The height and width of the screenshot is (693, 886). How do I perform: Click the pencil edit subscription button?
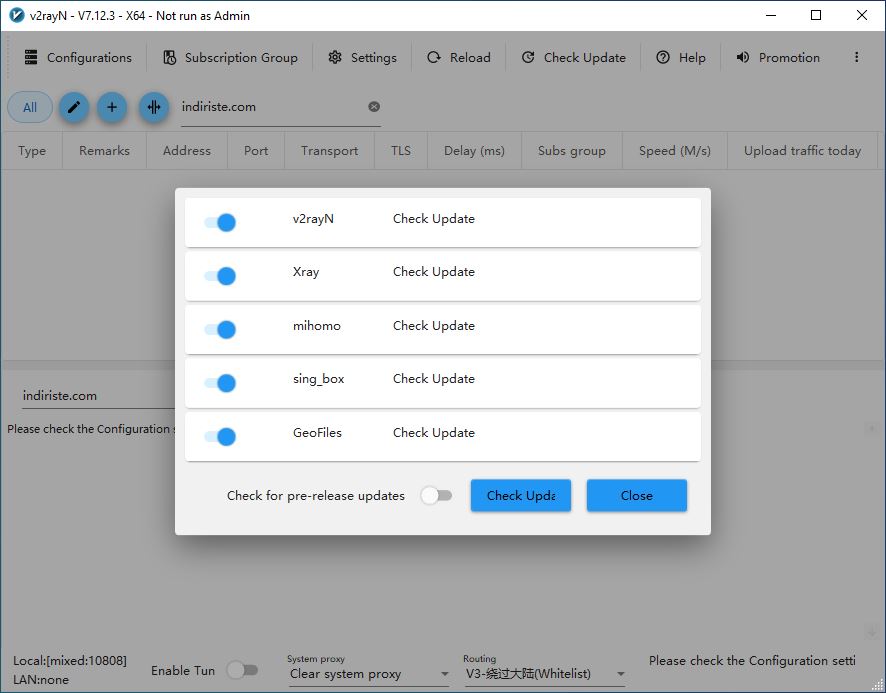point(74,107)
